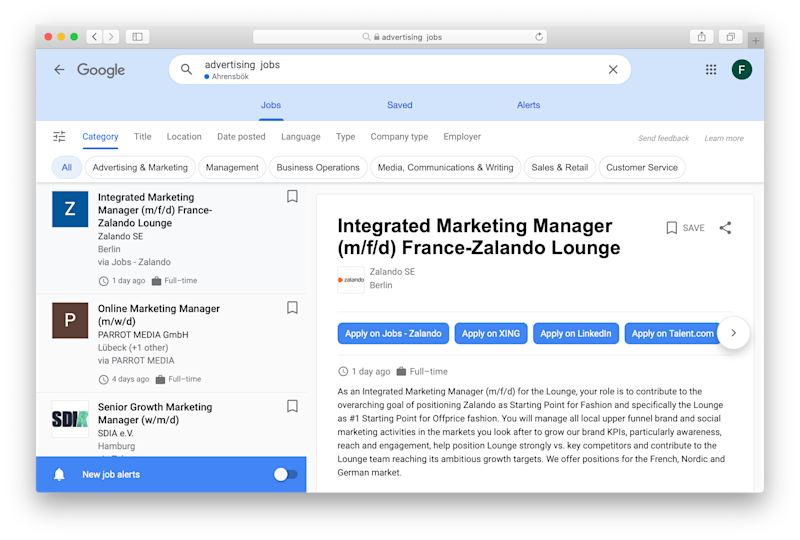The height and width of the screenshot is (540, 800).
Task: Show more apply options with arrow
Action: (x=733, y=333)
